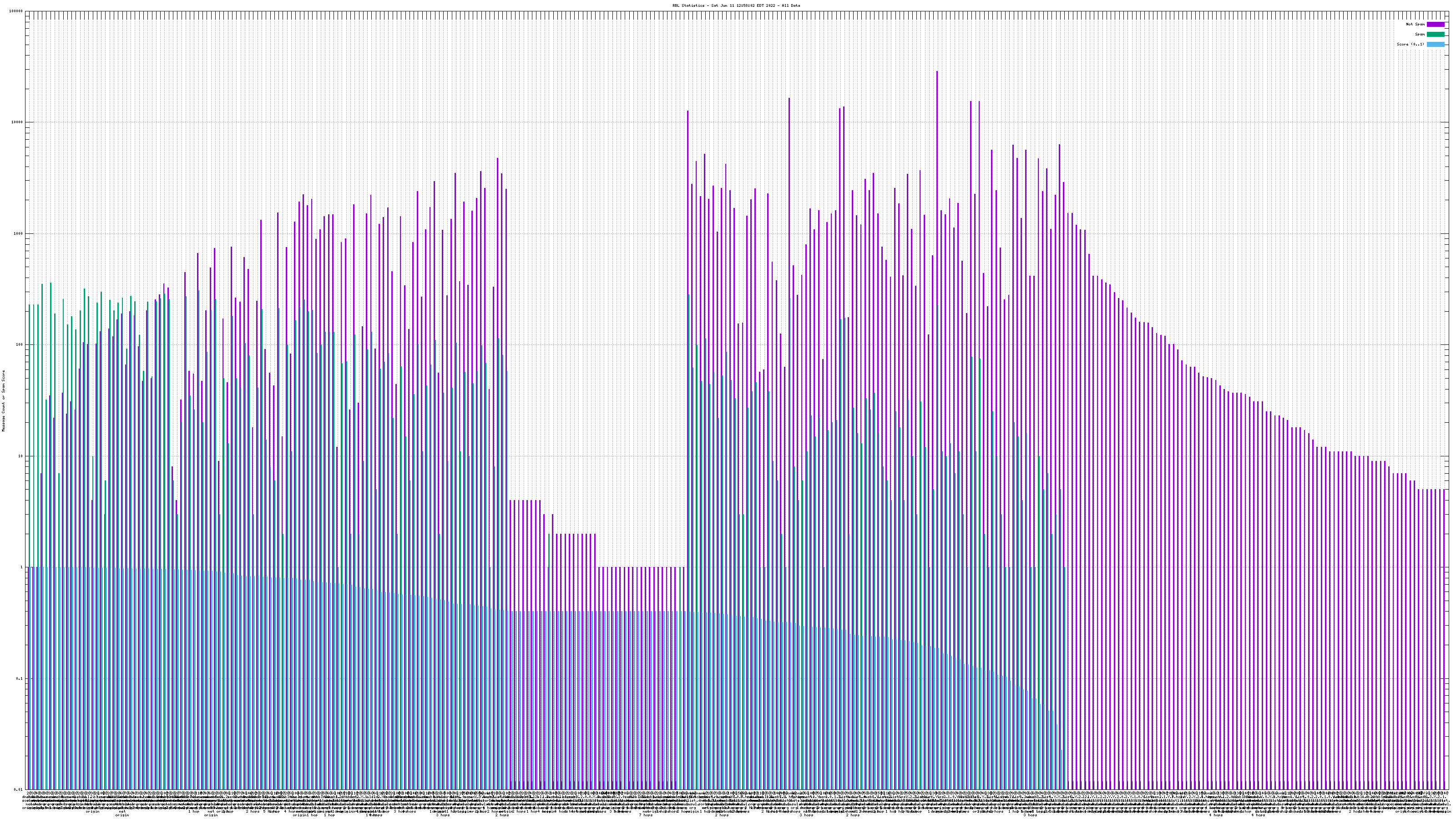Click the '7 hops' x-axis label
The image size is (1456, 819).
(x=646, y=816)
